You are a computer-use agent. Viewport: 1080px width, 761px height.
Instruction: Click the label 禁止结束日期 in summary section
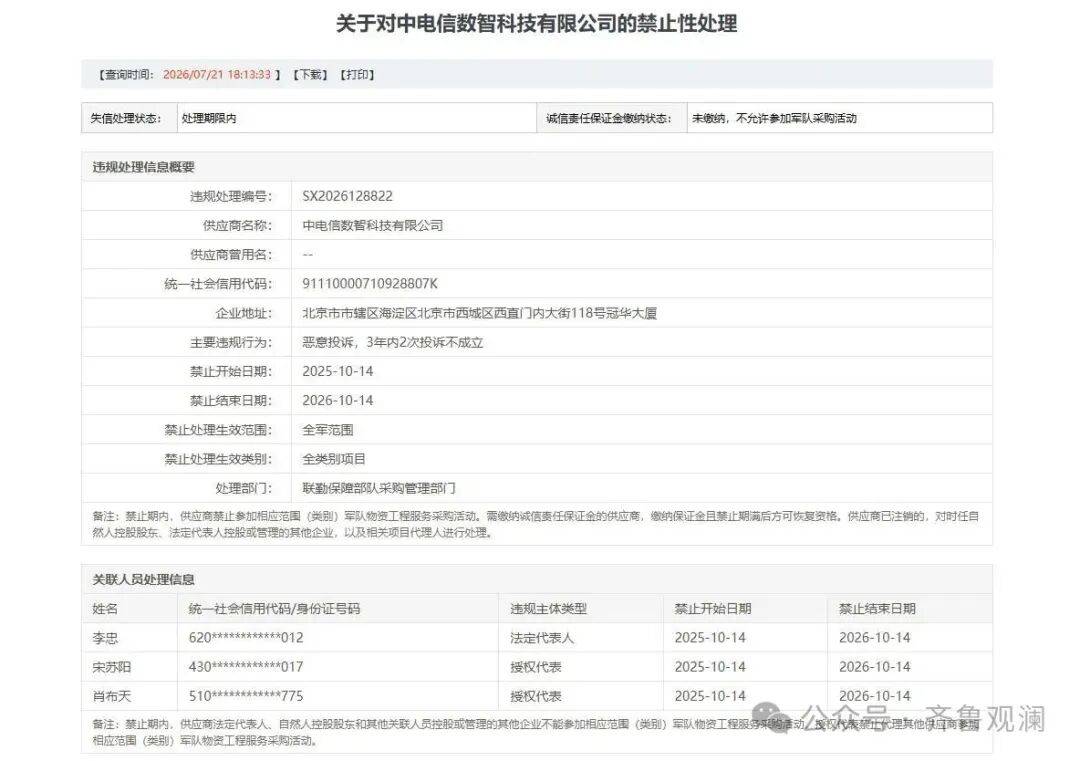point(231,400)
